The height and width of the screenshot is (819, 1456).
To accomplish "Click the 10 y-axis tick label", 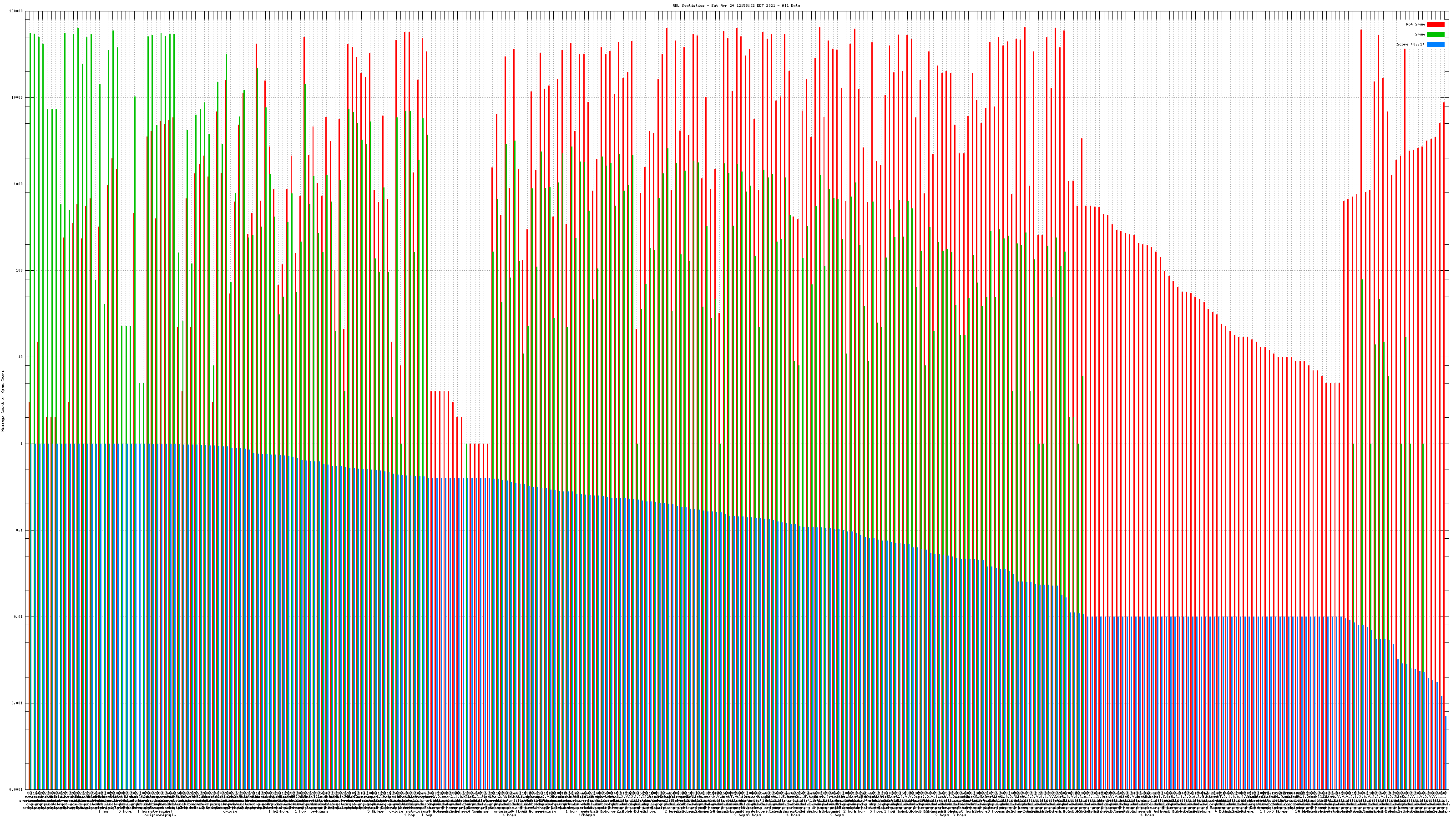I will click(x=20, y=357).
